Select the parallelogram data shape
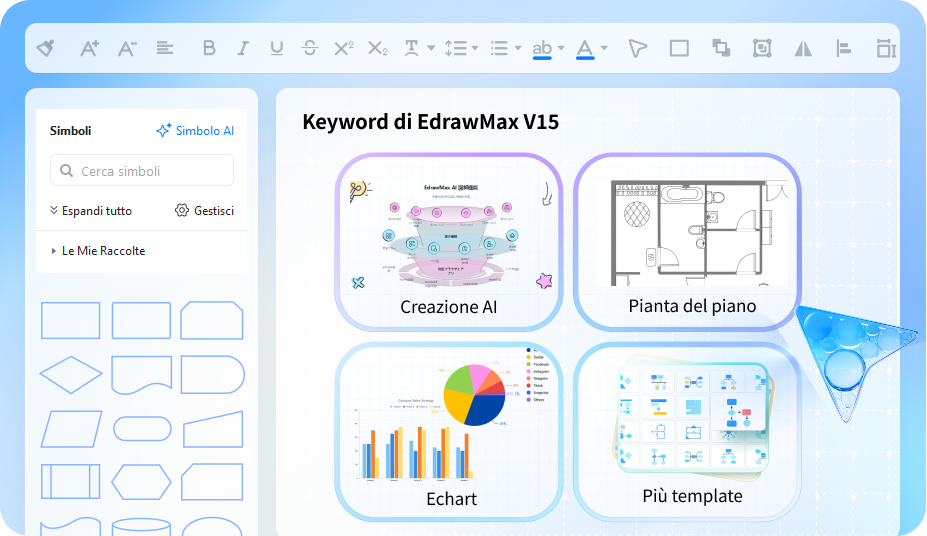 click(x=71, y=429)
